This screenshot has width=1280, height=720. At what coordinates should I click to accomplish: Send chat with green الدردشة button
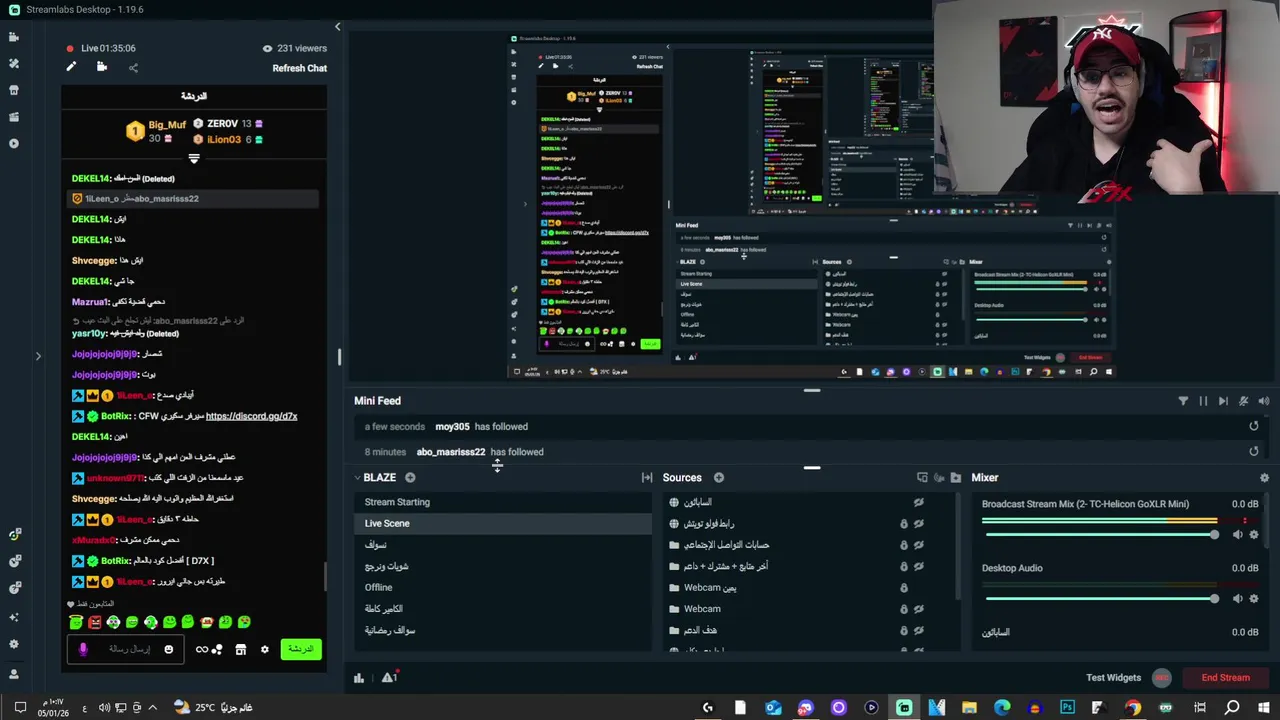[301, 649]
